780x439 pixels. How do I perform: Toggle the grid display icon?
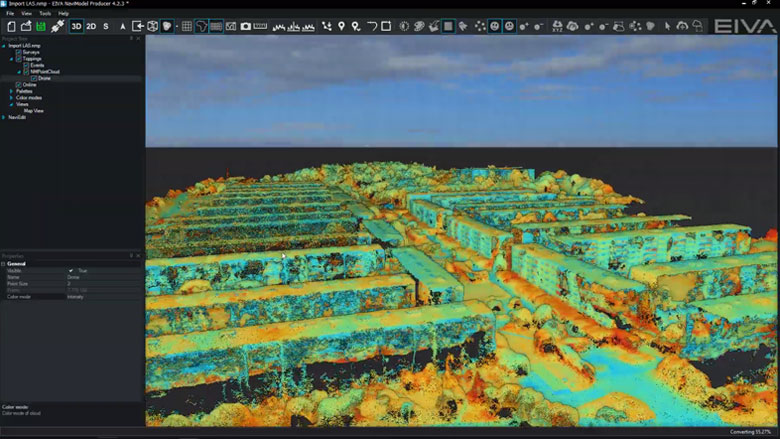coord(186,26)
